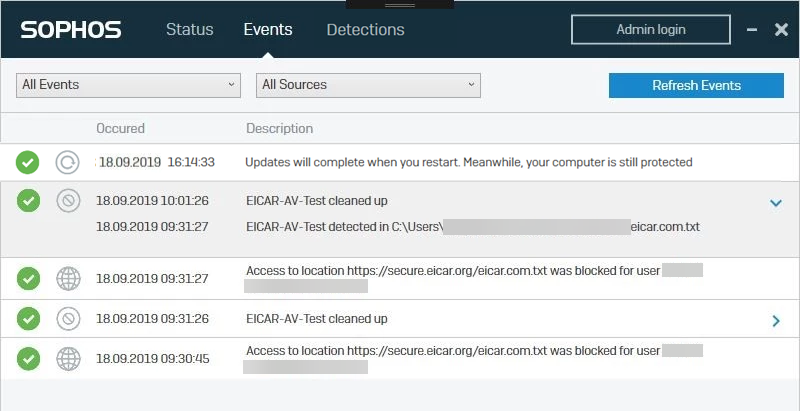
Task: Click the Refresh Events button
Action: [x=696, y=85]
